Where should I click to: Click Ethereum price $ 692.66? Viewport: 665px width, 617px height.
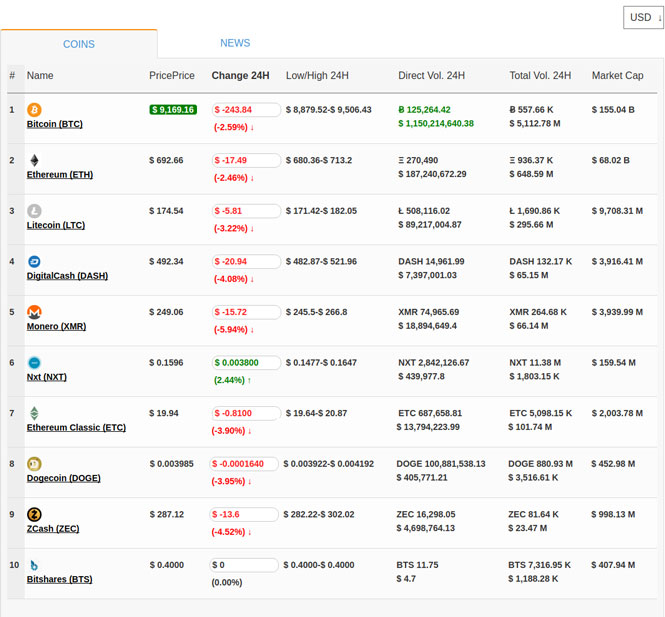pyautogui.click(x=166, y=160)
